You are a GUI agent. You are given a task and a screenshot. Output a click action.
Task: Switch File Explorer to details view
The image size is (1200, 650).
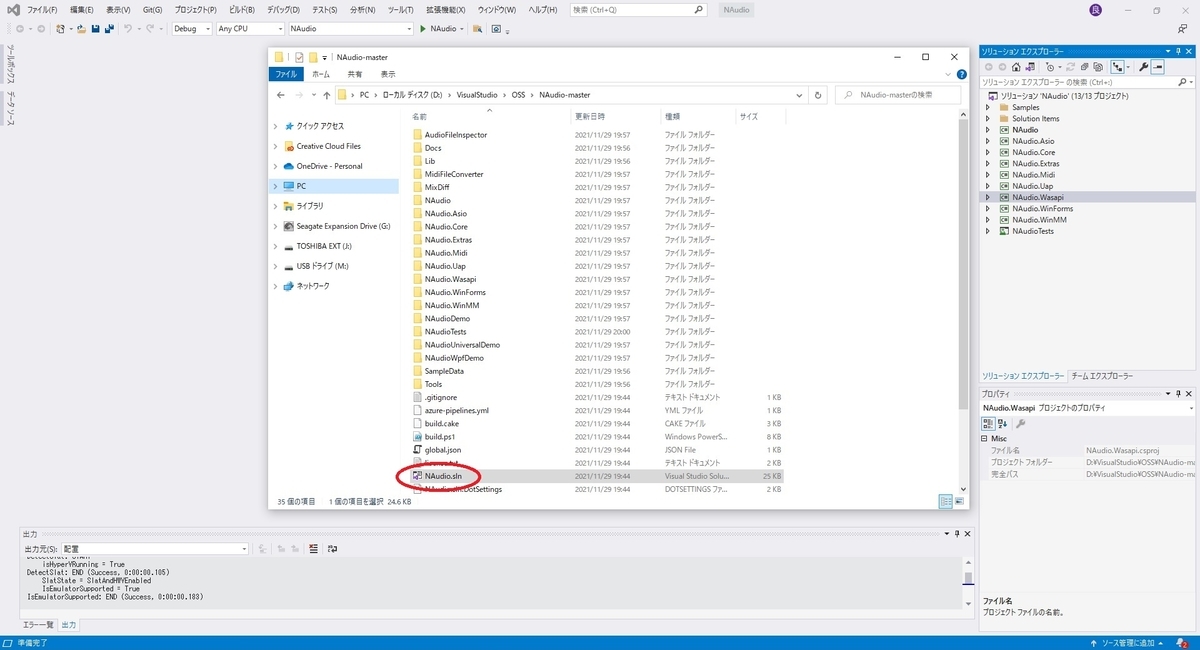945,501
